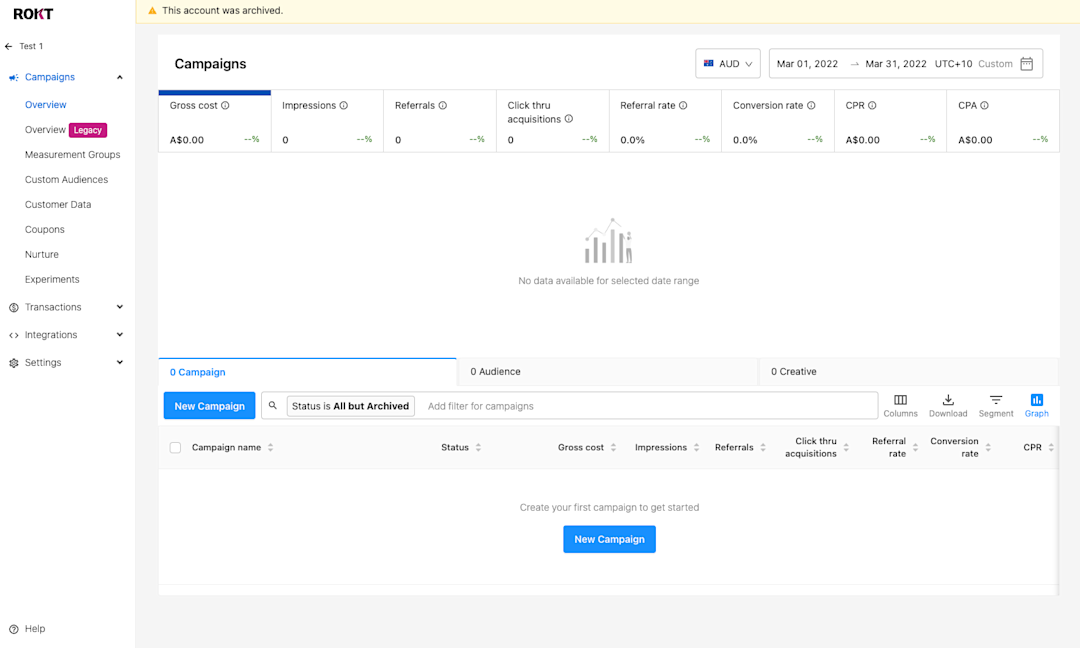Sort by Referrals column in table
This screenshot has height=648, width=1080.
pyautogui.click(x=763, y=448)
